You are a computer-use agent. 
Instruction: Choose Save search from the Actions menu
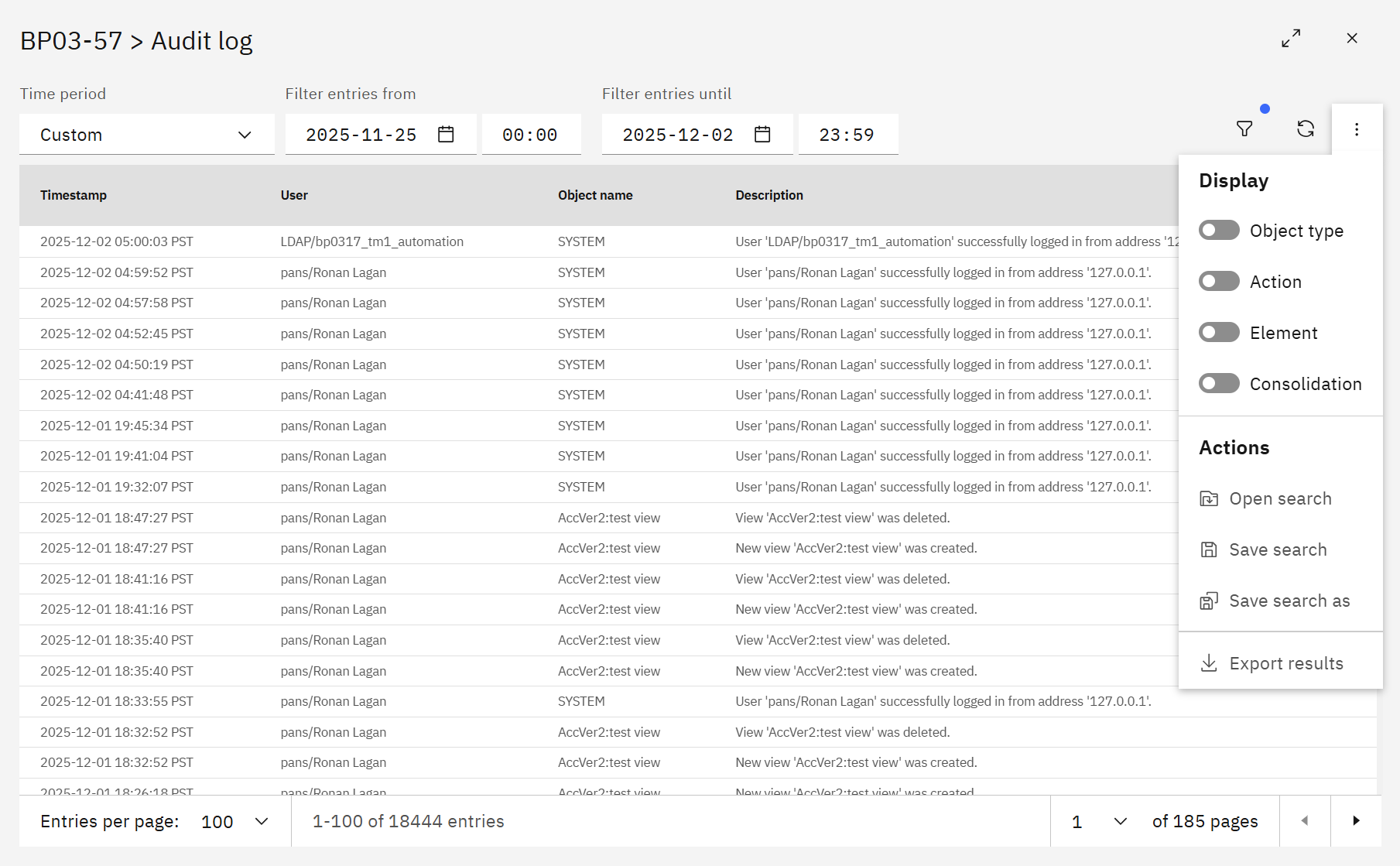click(1277, 549)
